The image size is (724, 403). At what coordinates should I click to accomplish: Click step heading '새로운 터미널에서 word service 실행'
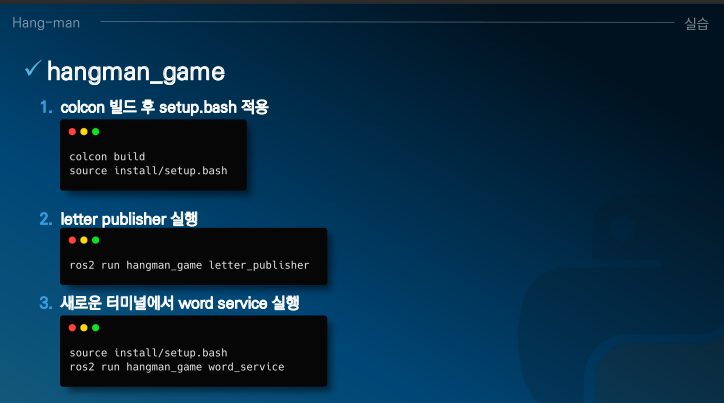coord(180,303)
